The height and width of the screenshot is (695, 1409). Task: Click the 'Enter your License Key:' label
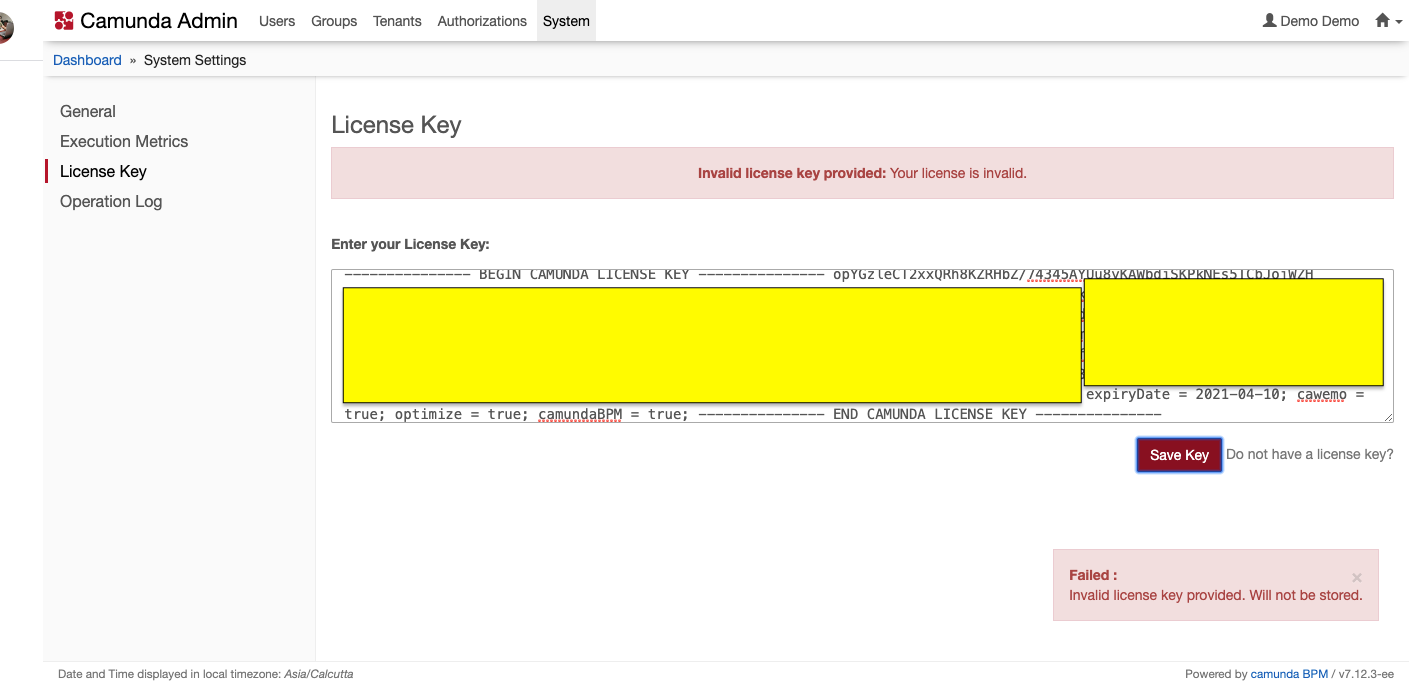[x=410, y=244]
